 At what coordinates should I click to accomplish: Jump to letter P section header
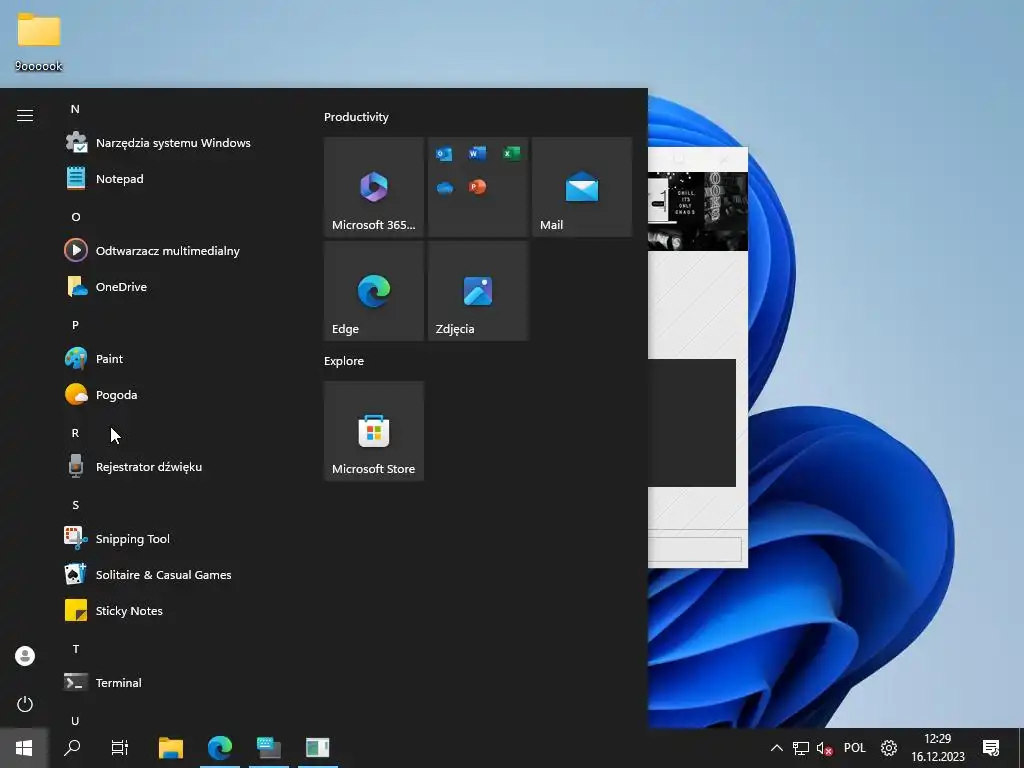[x=75, y=325]
